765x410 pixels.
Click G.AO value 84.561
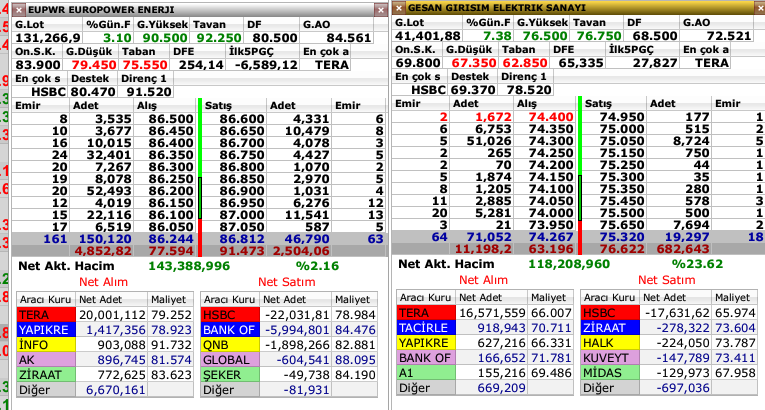point(349,38)
